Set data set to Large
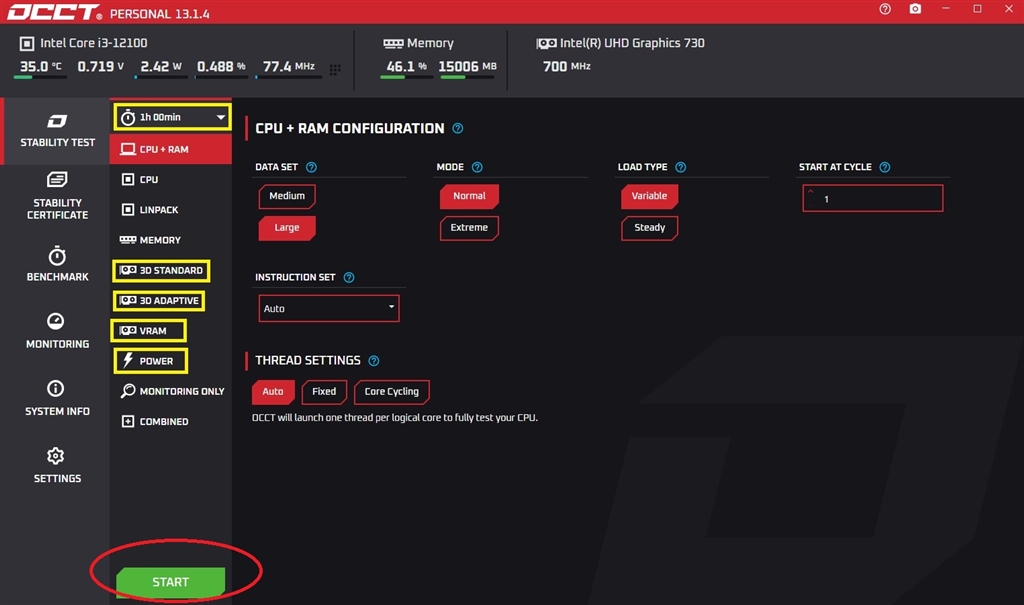 pos(287,228)
